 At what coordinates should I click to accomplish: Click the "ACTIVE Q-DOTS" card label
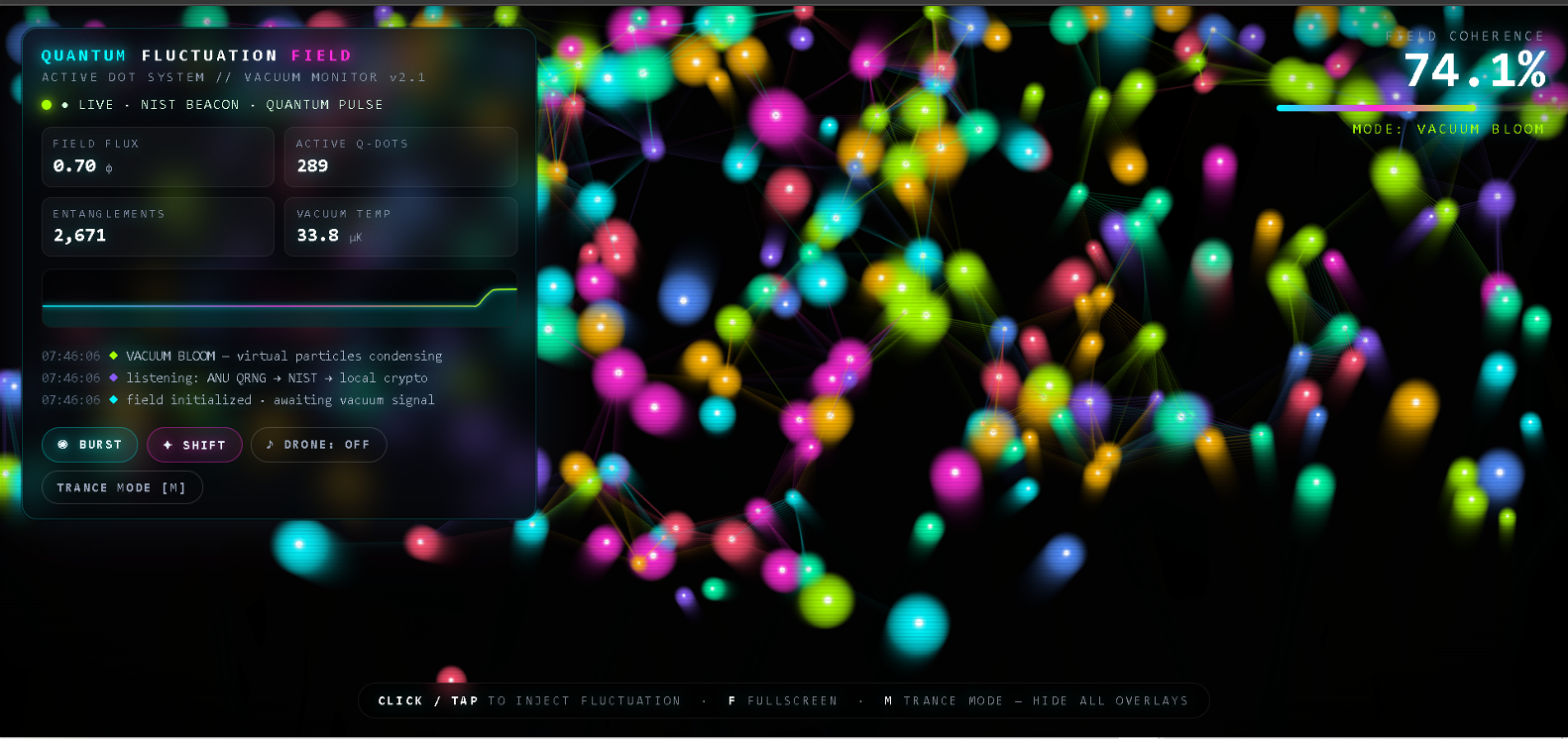tap(352, 144)
